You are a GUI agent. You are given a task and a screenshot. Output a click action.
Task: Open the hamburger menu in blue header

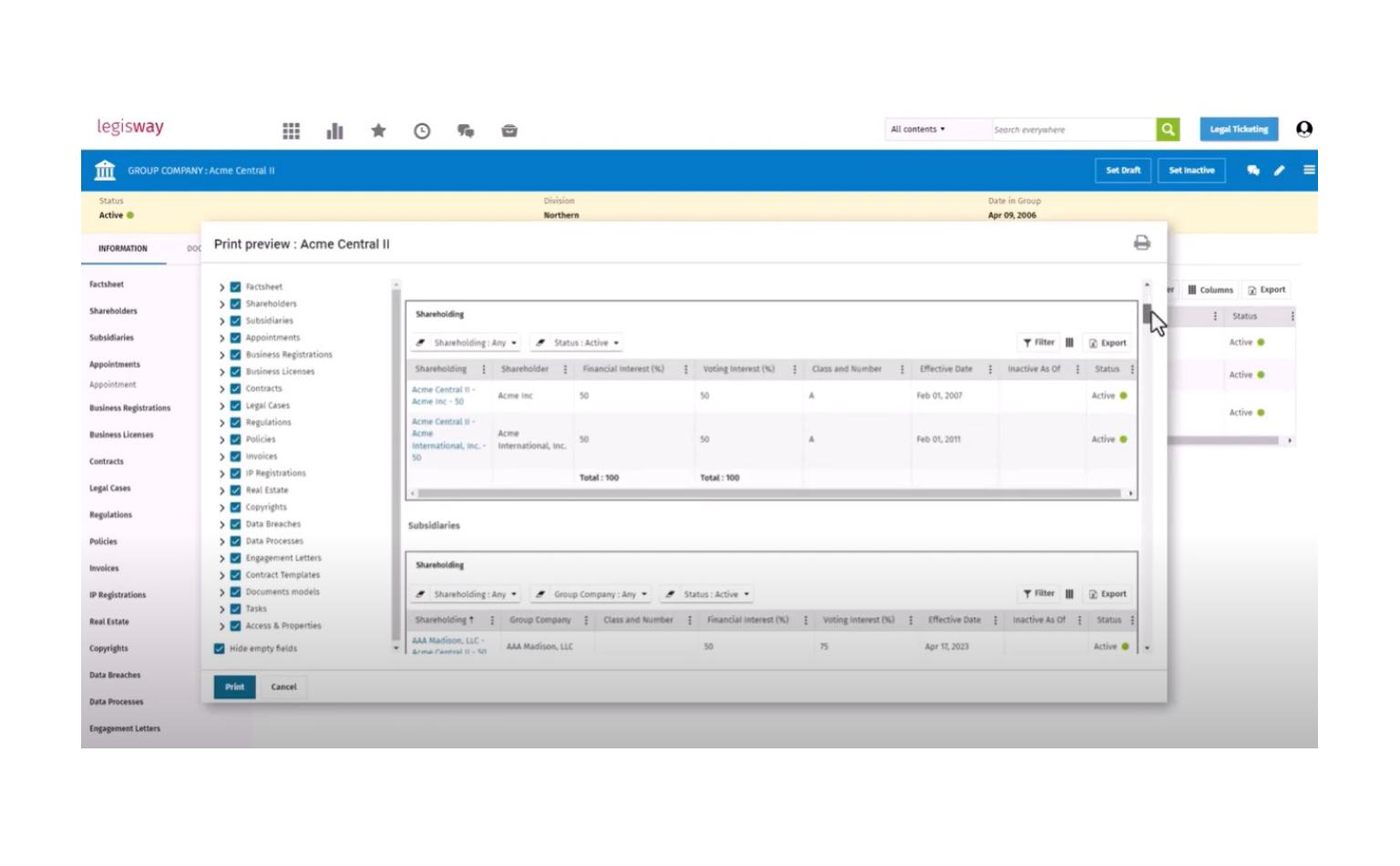(1309, 170)
